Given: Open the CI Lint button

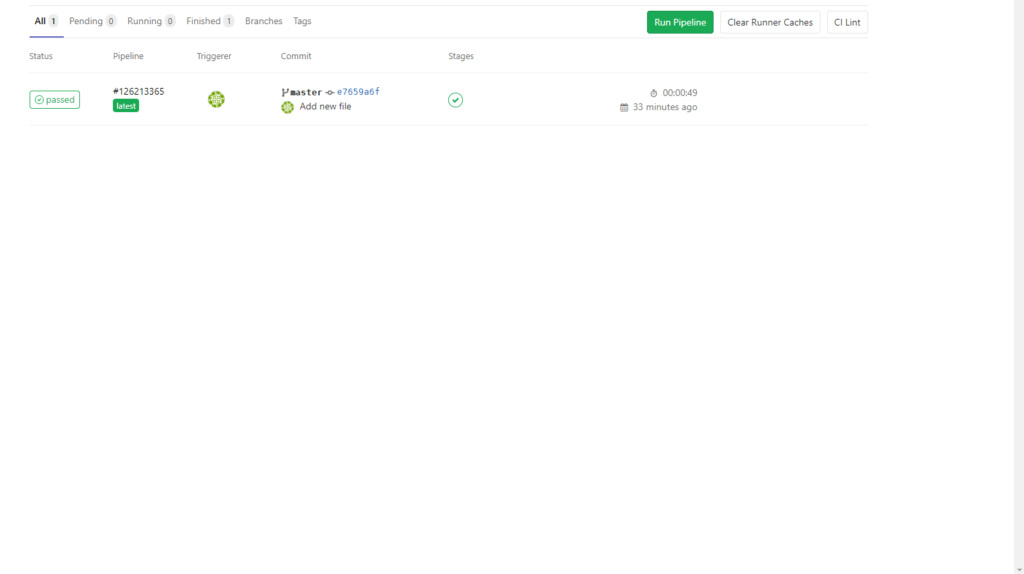Looking at the screenshot, I should click(847, 22).
